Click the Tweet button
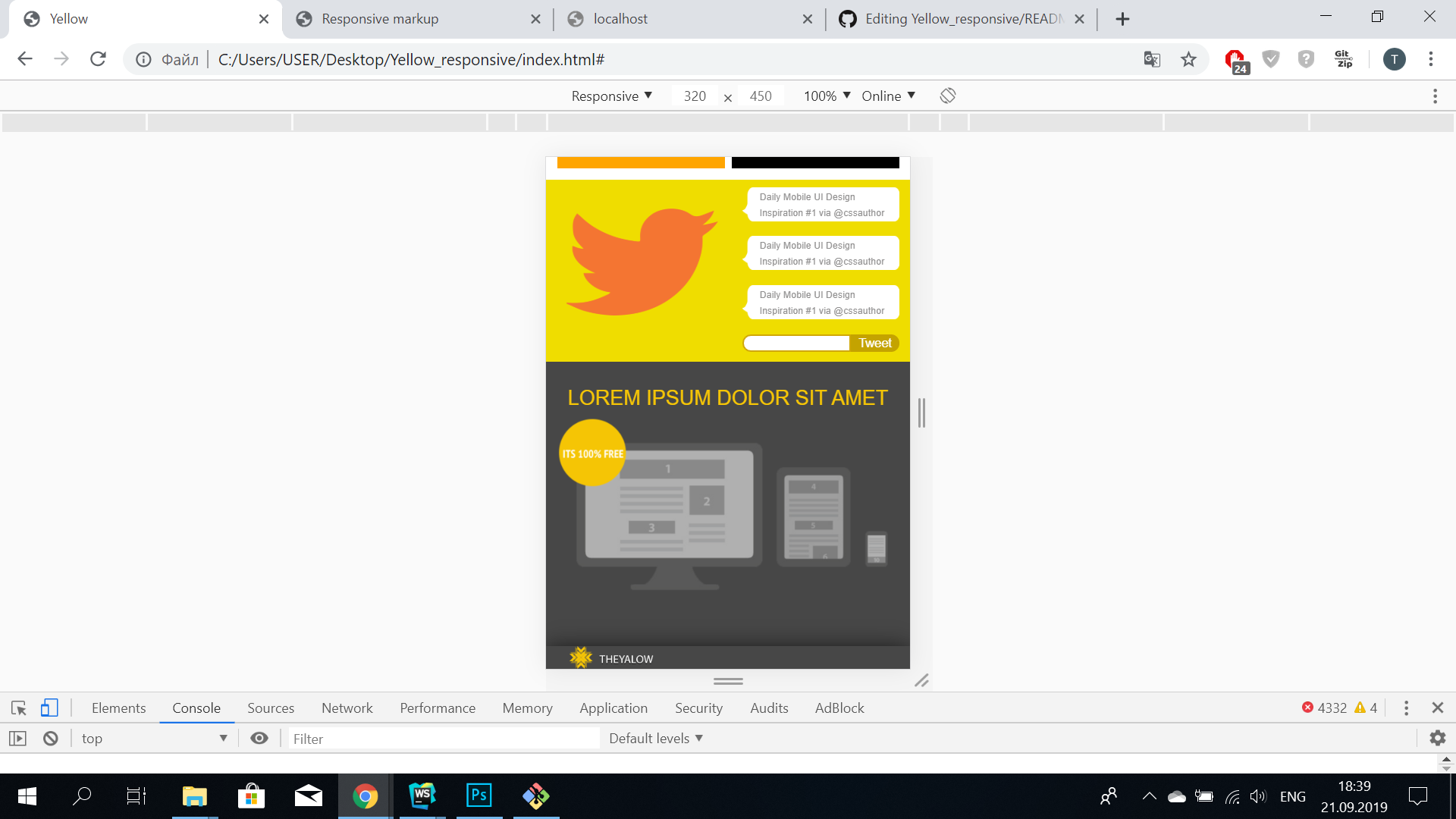The width and height of the screenshot is (1456, 819). [x=874, y=343]
